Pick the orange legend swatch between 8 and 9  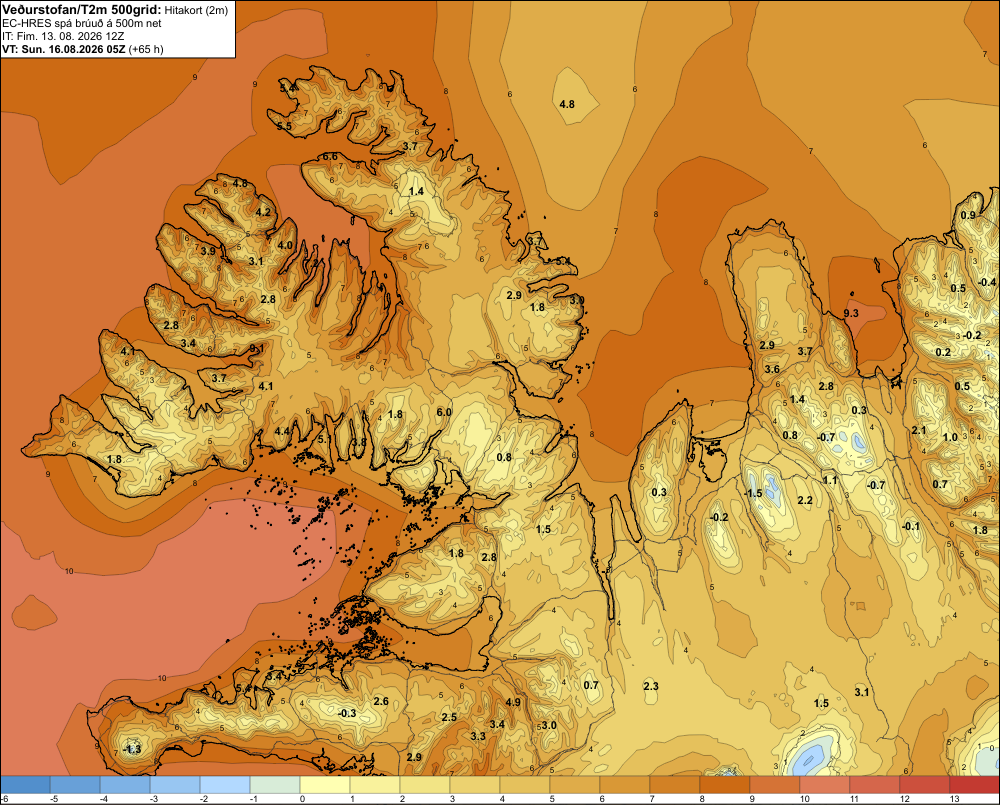724,784
